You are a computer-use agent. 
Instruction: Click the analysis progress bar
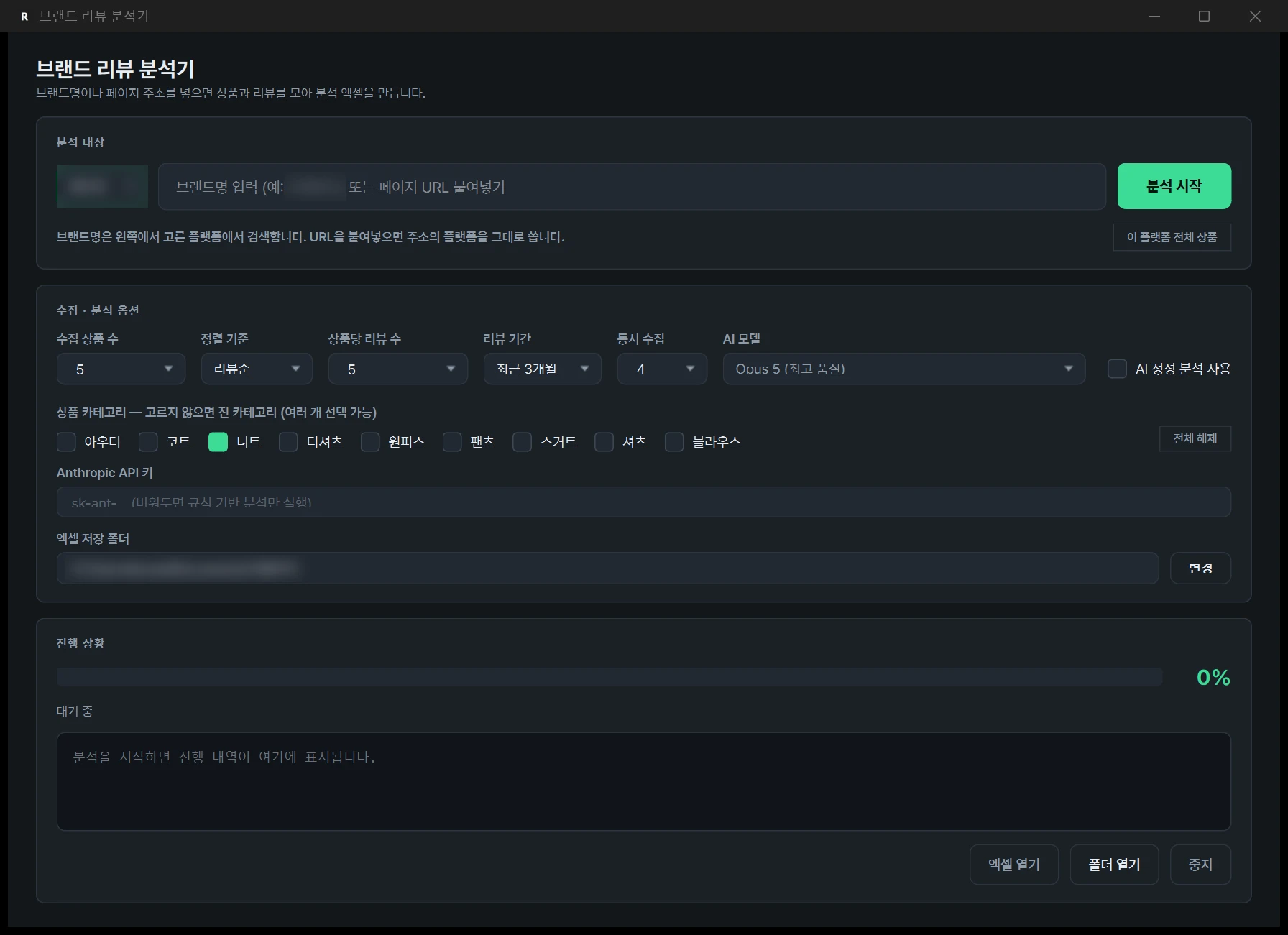(x=609, y=676)
